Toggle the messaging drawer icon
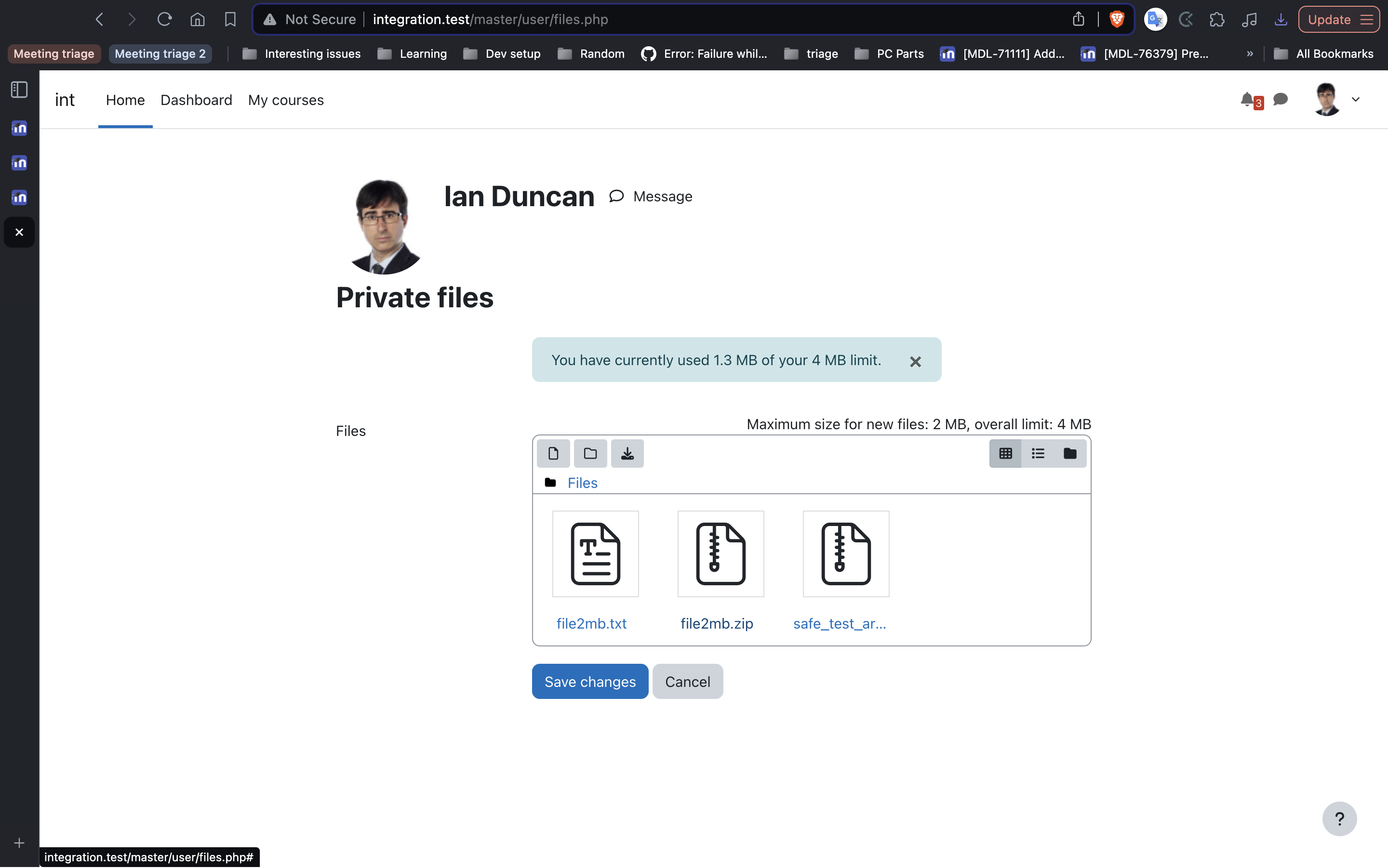Viewport: 1388px width, 868px height. tap(1280, 99)
